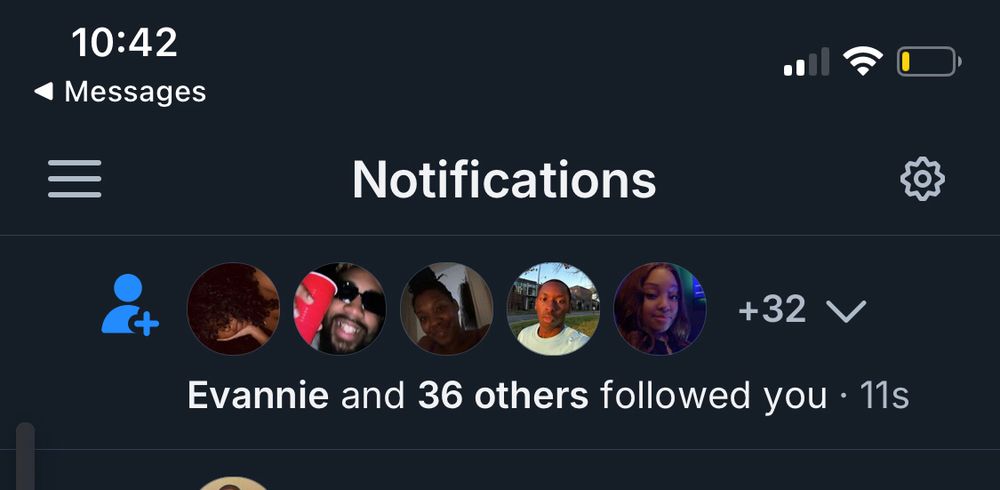Tap the blue new-follower icon
Viewport: 1000px width, 490px height.
tap(129, 305)
